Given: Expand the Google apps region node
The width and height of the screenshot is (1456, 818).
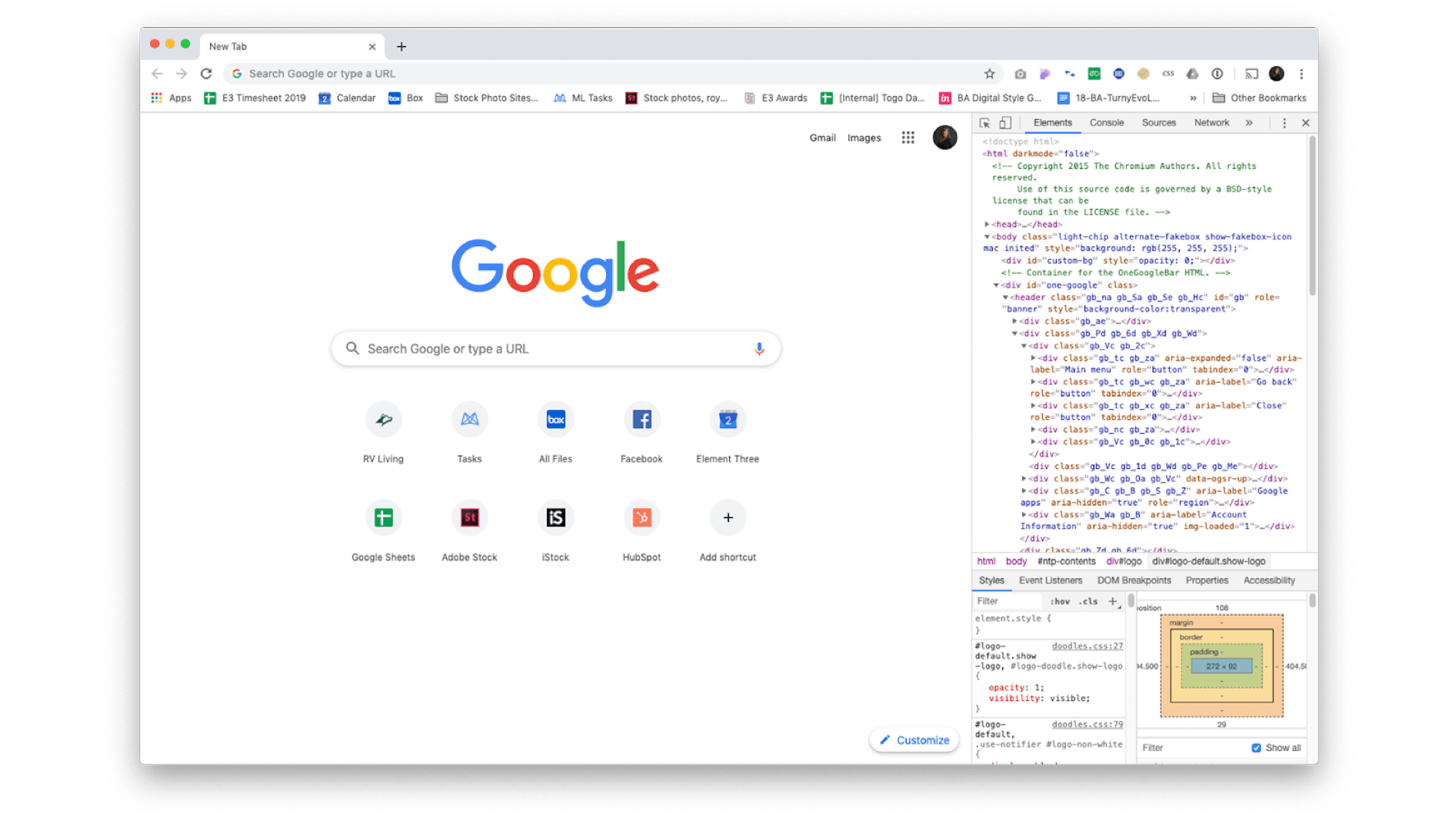Looking at the screenshot, I should [1024, 490].
